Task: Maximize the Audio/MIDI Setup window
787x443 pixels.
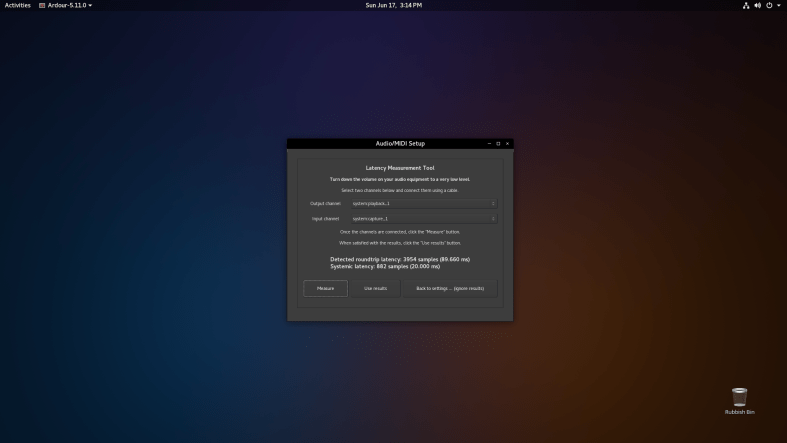Action: [498, 143]
